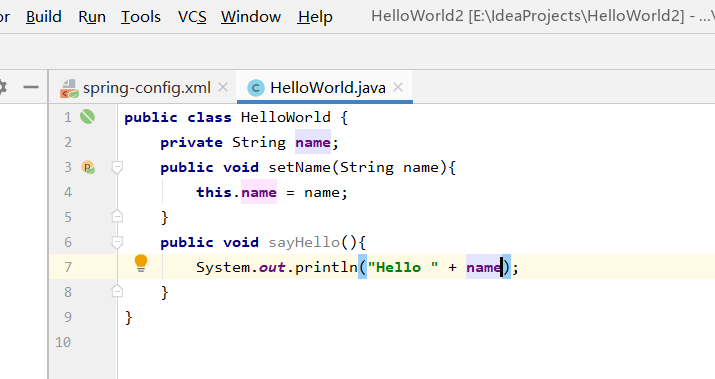This screenshot has width=715, height=379.
Task: Click the name variable inside println
Action: 483,267
